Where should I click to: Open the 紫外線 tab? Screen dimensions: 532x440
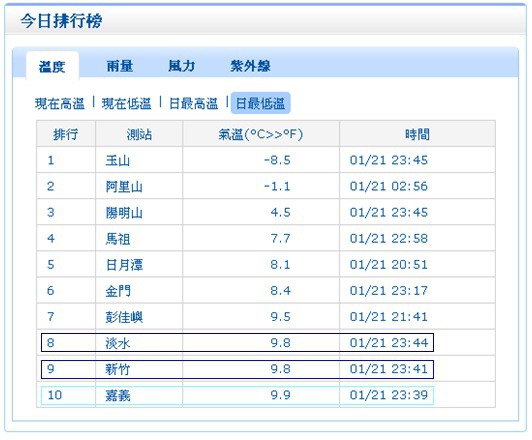pos(250,66)
